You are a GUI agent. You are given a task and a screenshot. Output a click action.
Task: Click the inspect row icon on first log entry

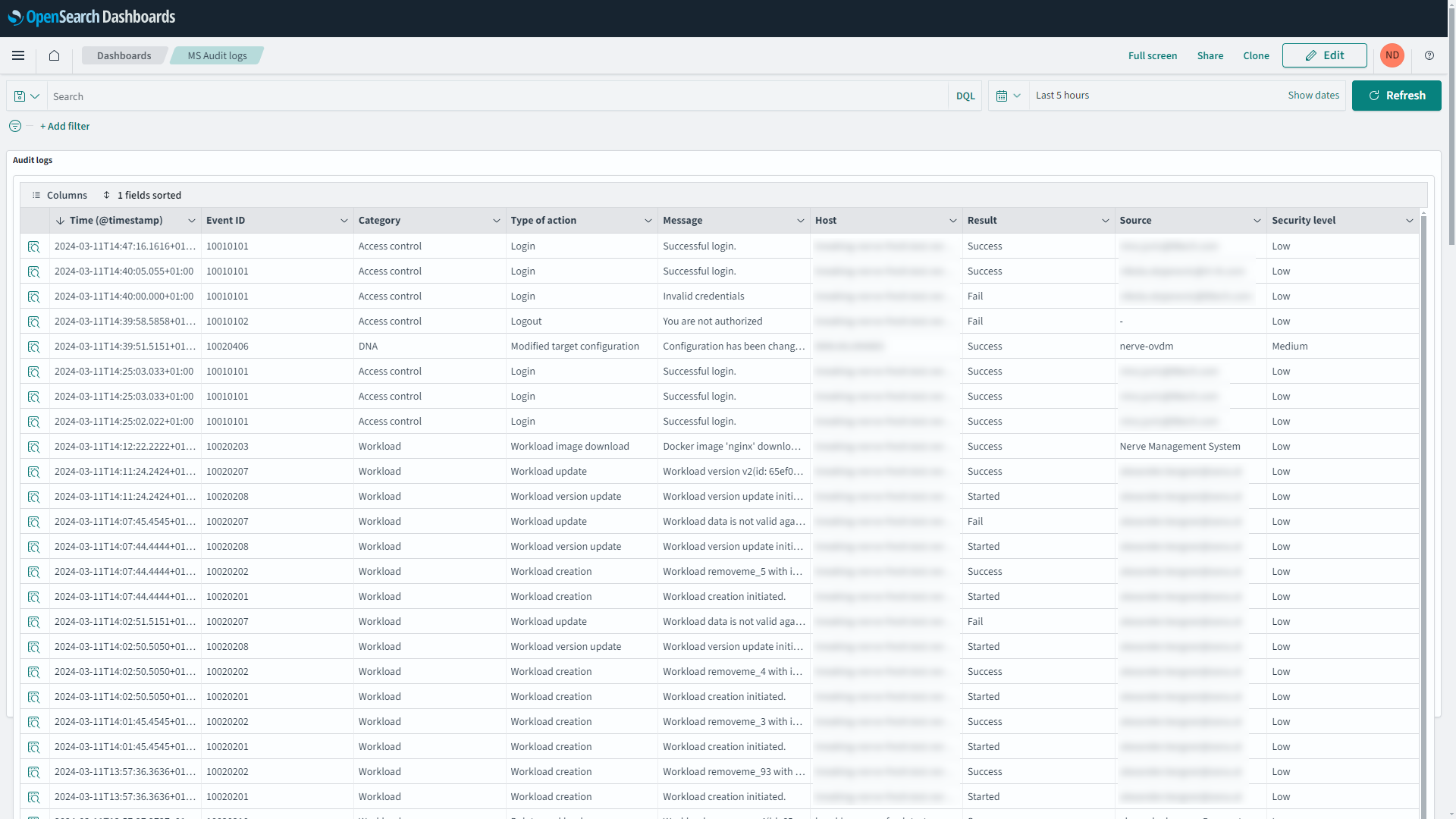pyautogui.click(x=33, y=246)
